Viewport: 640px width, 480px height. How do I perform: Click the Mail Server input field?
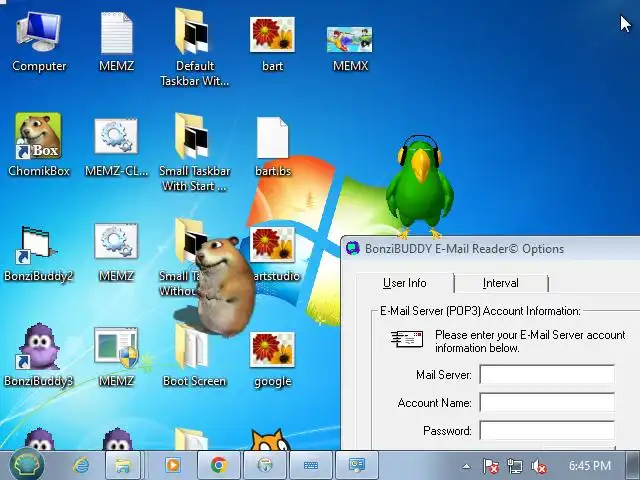(547, 375)
